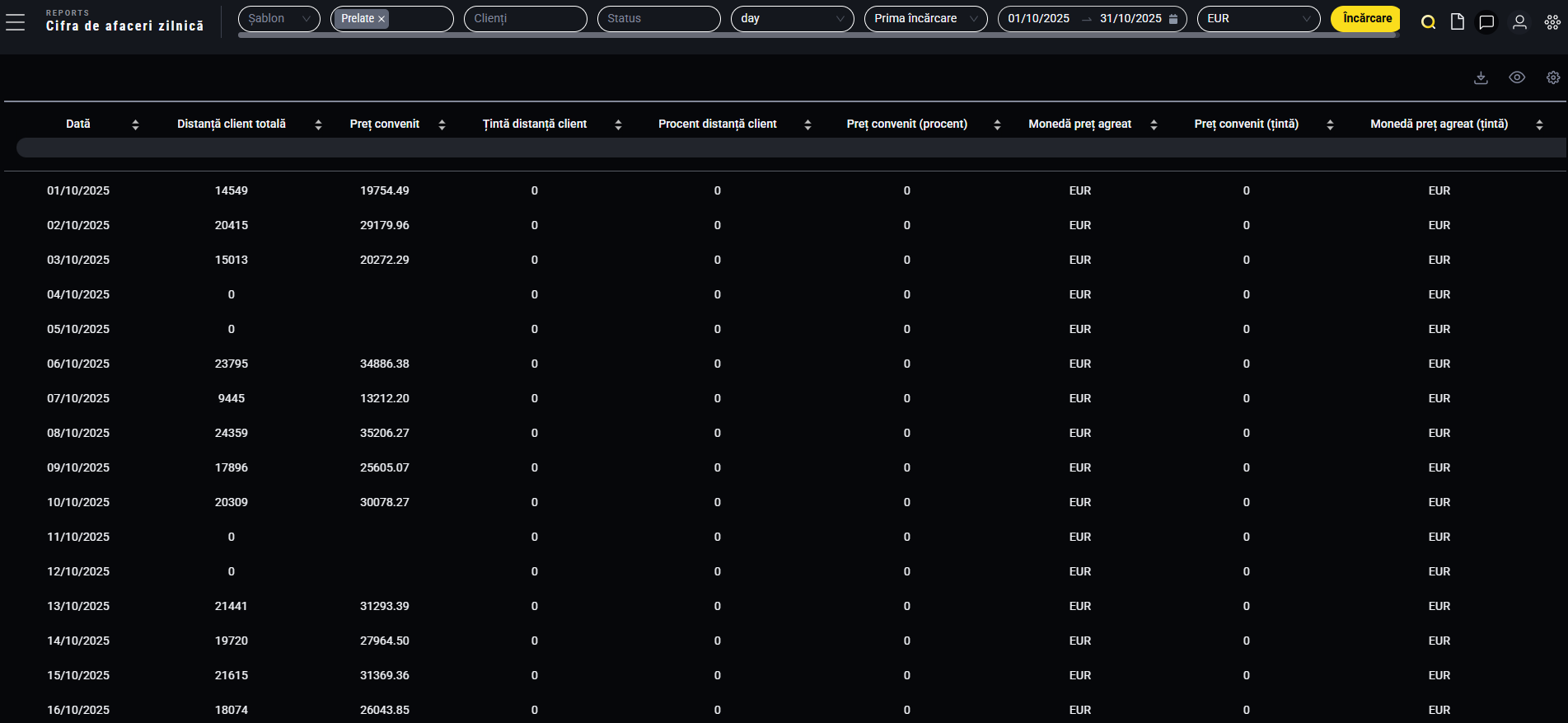Click the Monedă preț agreat header
This screenshot has width=1568, height=723.
tap(1080, 124)
